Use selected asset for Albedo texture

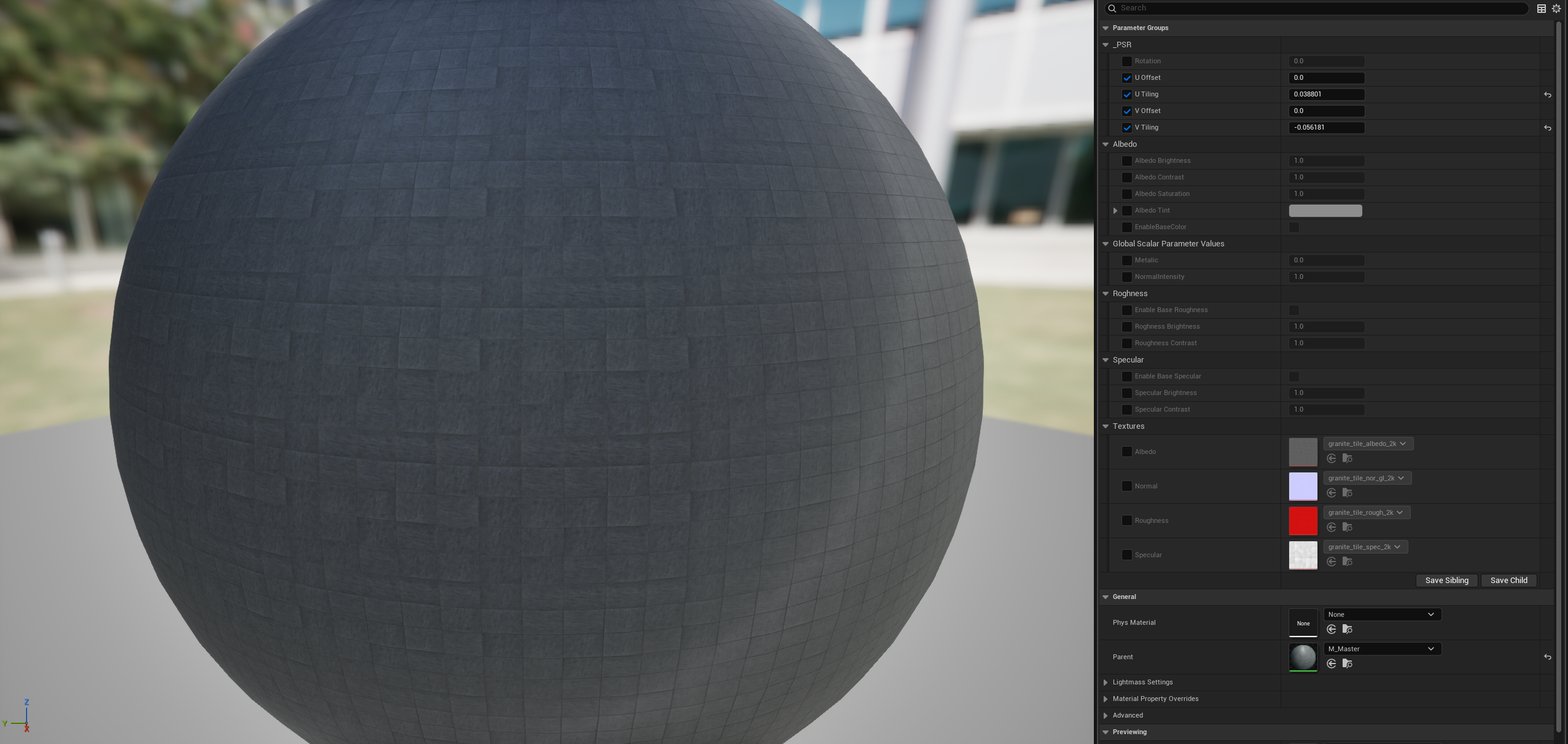(1331, 458)
